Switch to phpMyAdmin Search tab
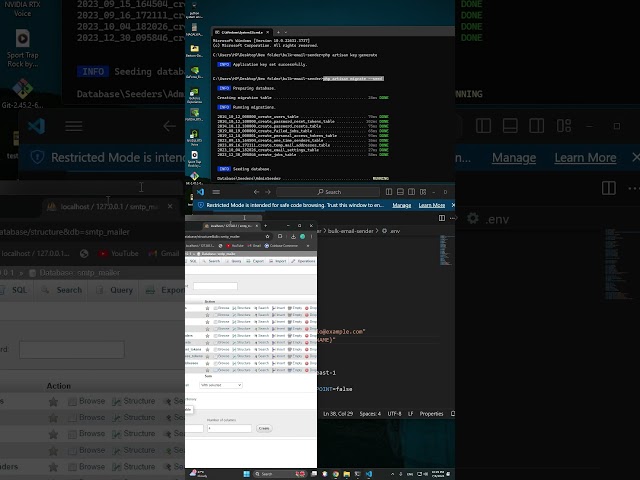Image resolution: width=640 pixels, height=480 pixels. coord(211,261)
